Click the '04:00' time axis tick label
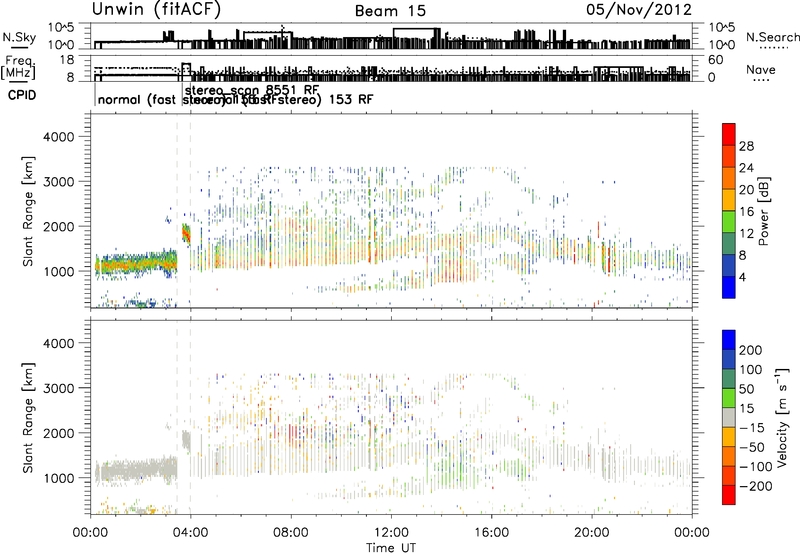This screenshot has height=554, width=800. point(190,533)
